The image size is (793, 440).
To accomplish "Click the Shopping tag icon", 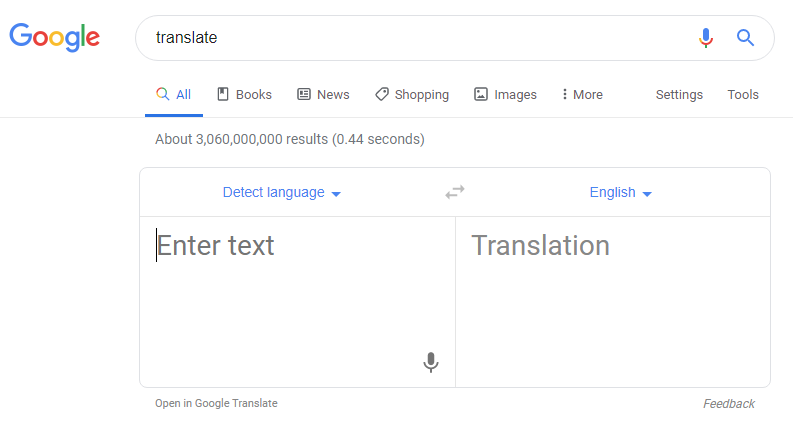I will coord(382,94).
